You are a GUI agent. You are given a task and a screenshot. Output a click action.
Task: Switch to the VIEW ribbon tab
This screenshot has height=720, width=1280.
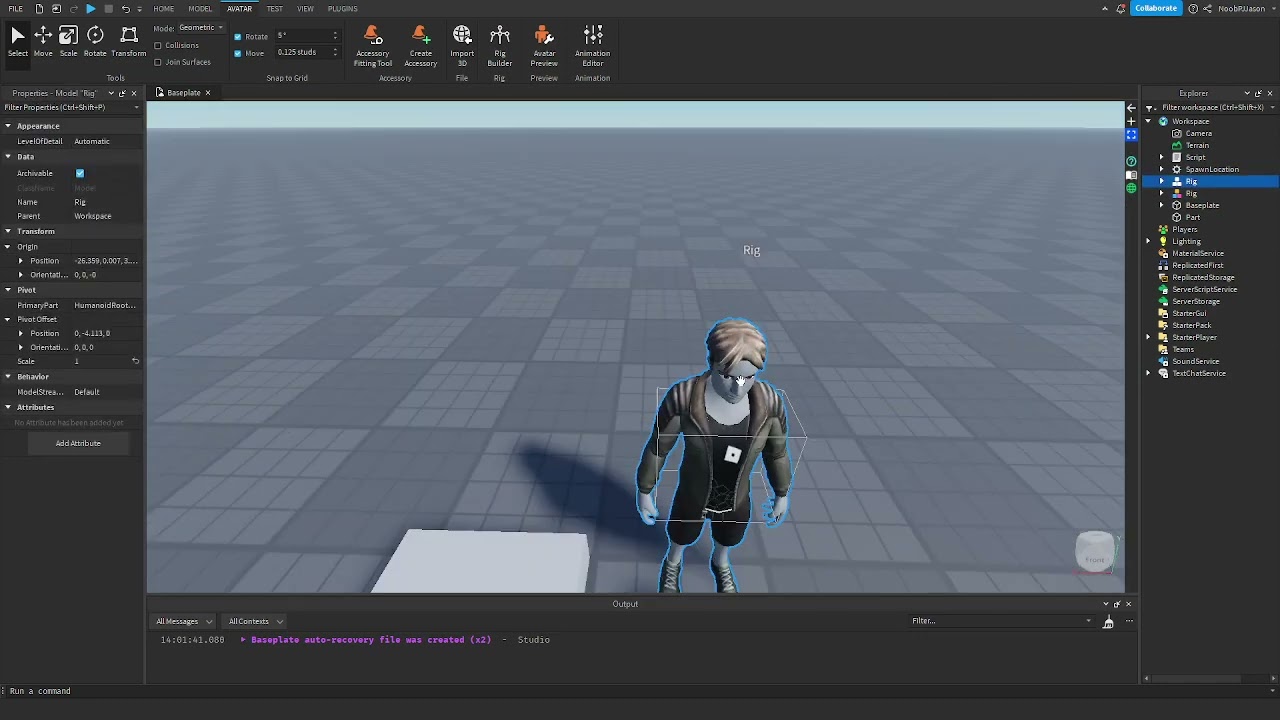pos(305,9)
